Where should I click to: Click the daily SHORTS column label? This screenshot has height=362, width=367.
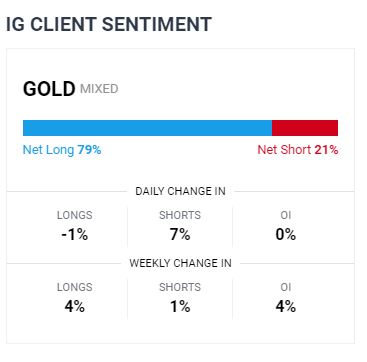click(x=180, y=215)
